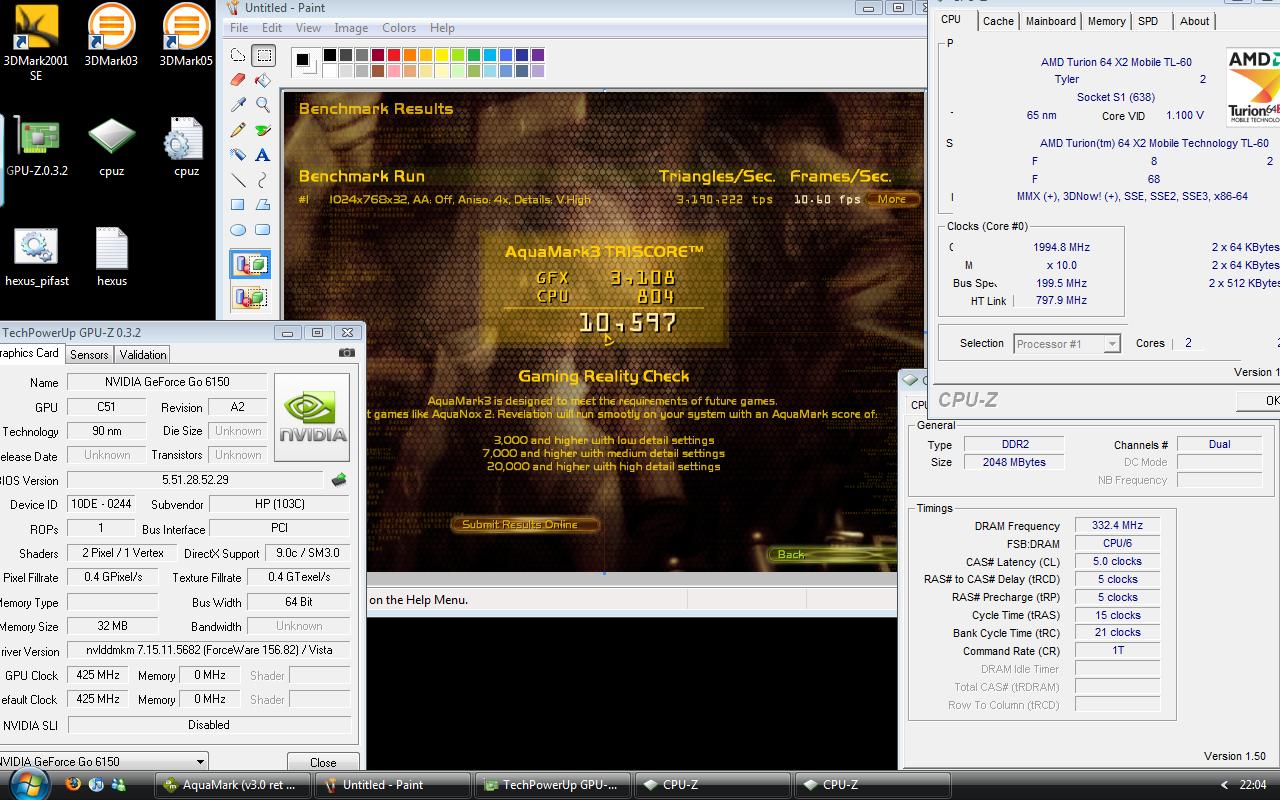Select the Pencil tool in Paint
This screenshot has width=1280, height=800.
(x=238, y=130)
